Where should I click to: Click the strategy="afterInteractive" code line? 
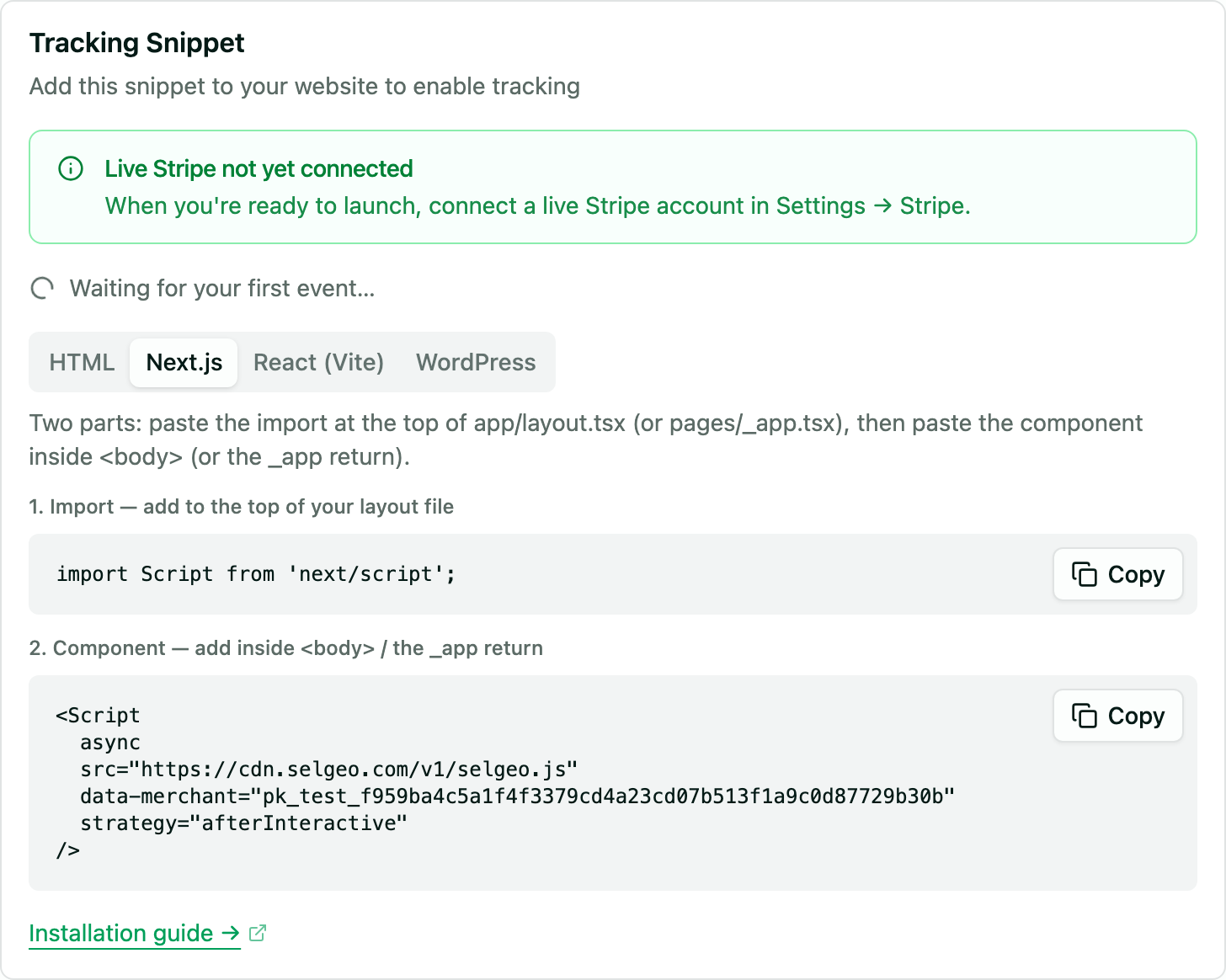point(244,823)
